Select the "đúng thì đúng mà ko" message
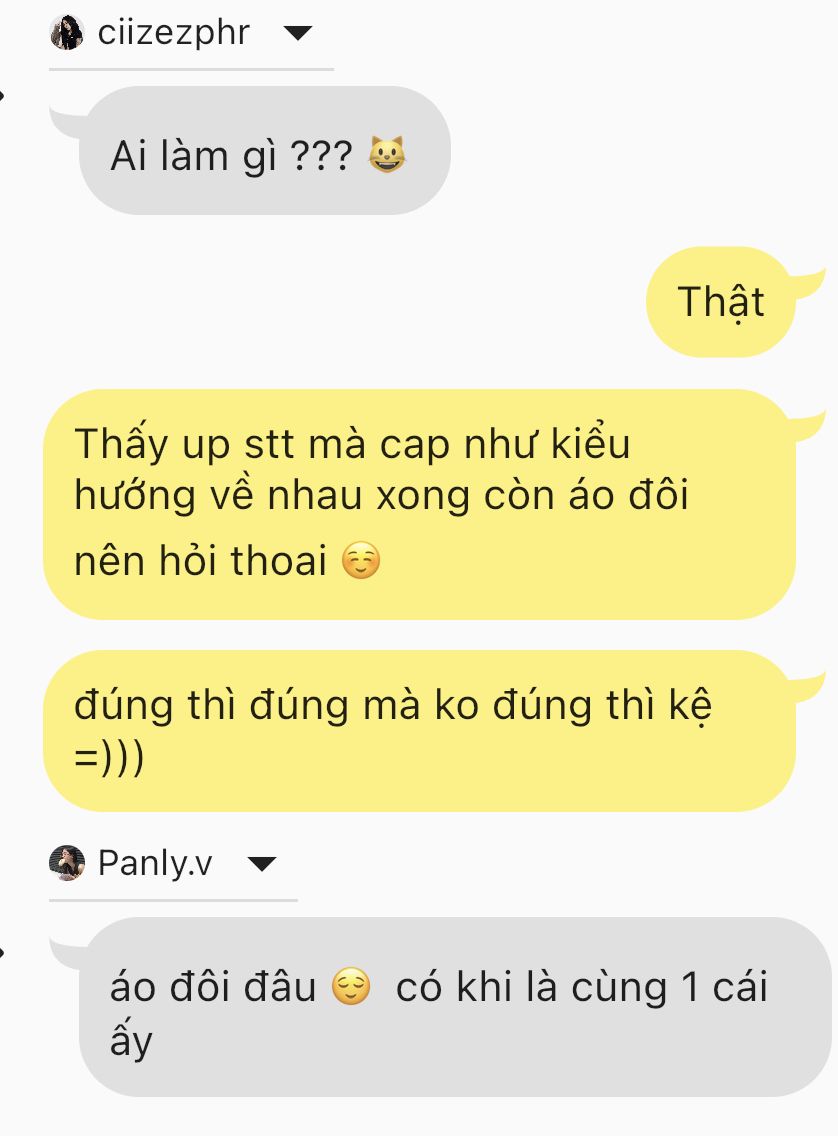 point(419,730)
